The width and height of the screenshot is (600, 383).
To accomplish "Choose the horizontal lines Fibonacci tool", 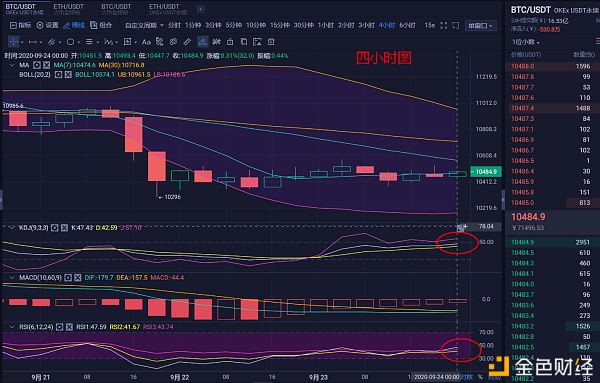I will [89, 42].
